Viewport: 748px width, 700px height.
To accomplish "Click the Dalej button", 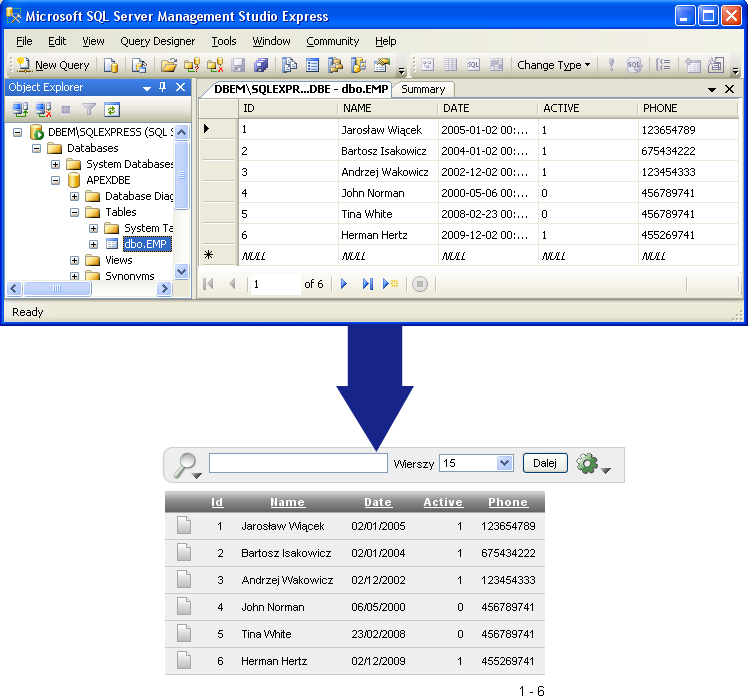I will coord(545,463).
